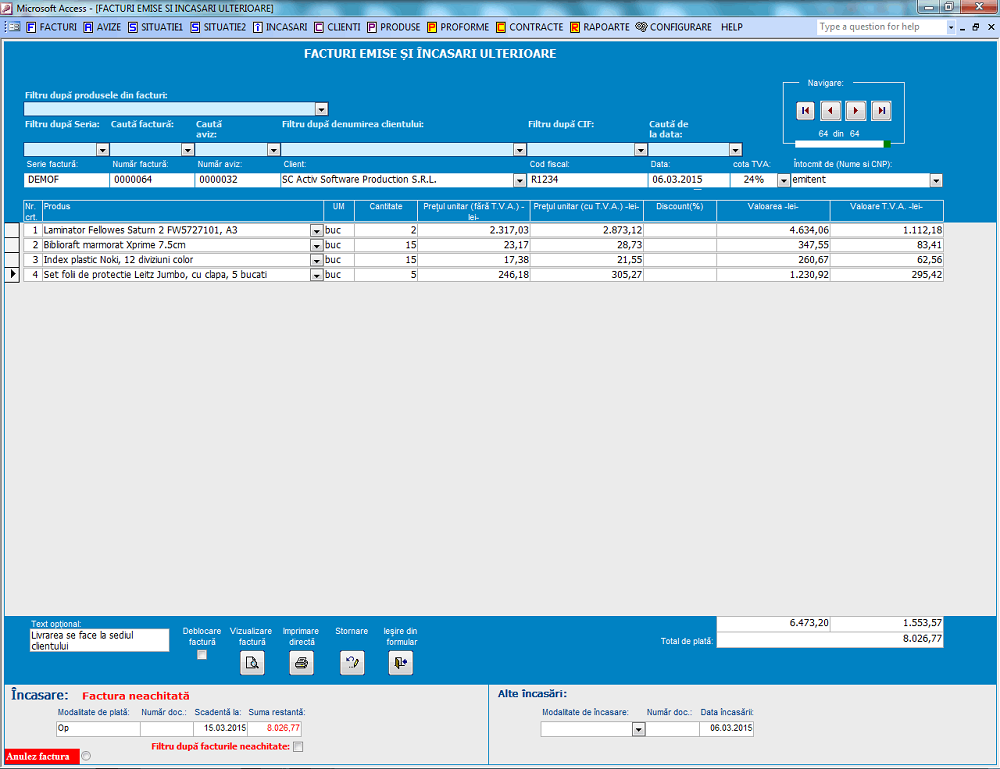The height and width of the screenshot is (769, 1000).
Task: Click the Data încasării field
Action: click(726, 728)
